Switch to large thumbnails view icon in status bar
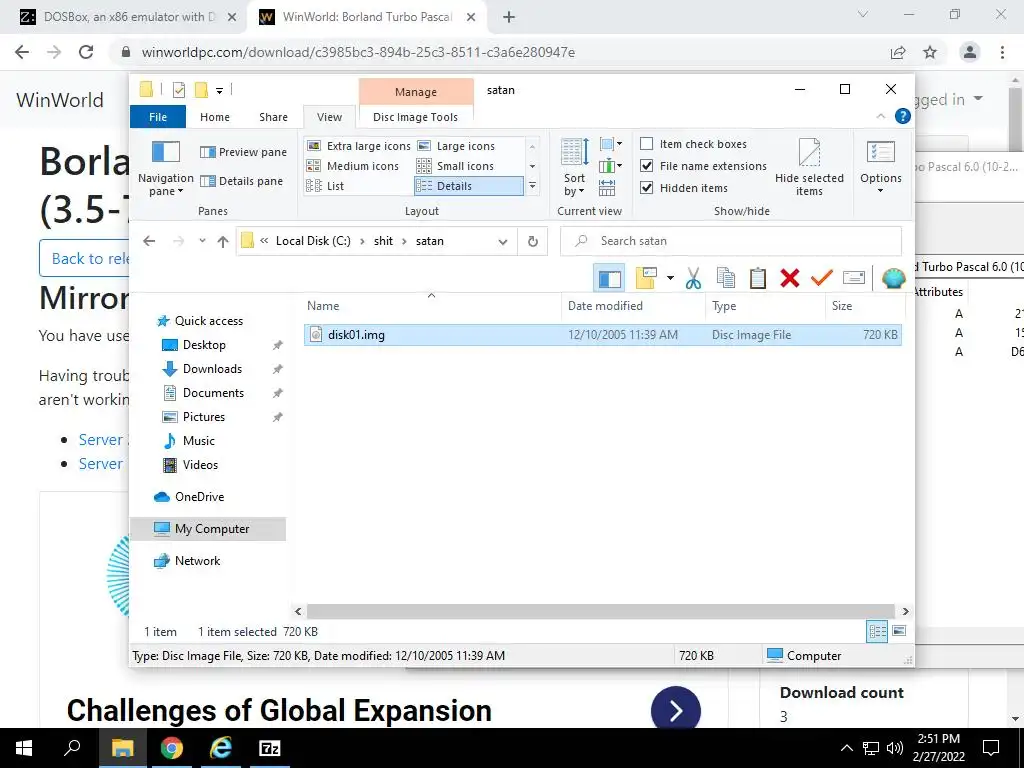Viewport: 1024px width, 768px height. click(x=899, y=631)
